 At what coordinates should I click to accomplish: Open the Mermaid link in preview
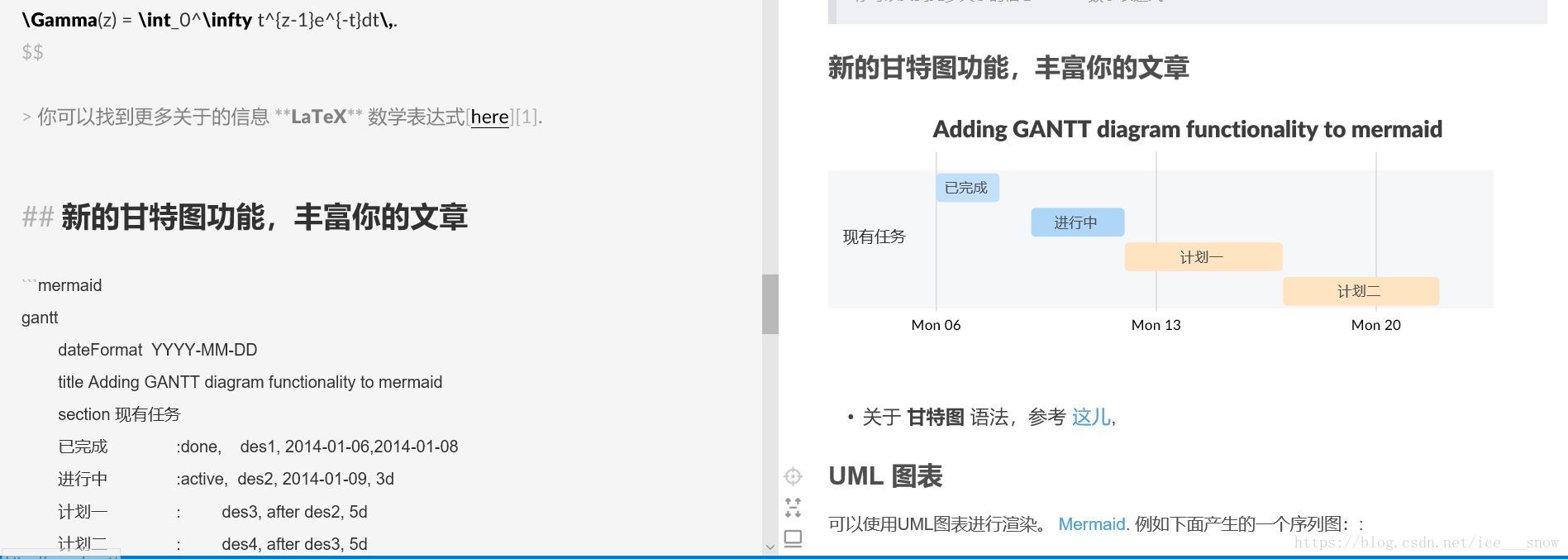[x=1091, y=524]
